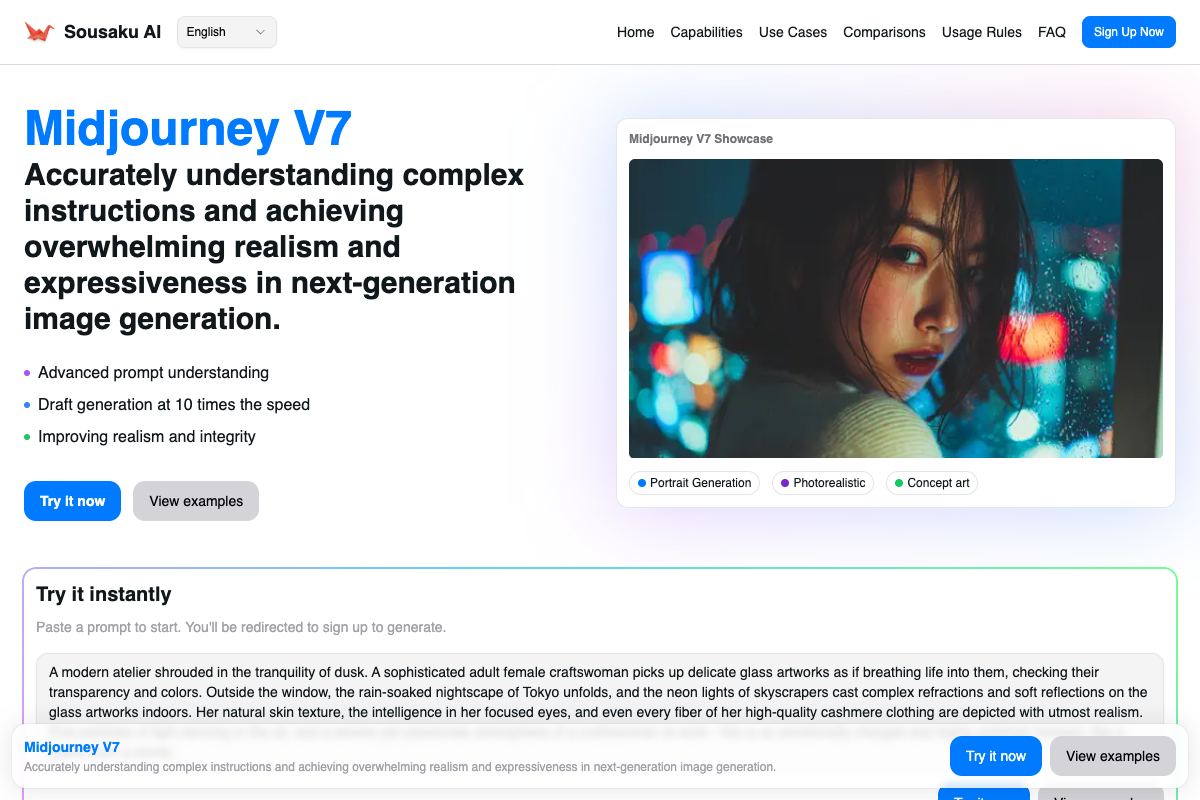Select the Concept art tag
This screenshot has height=800, width=1200.
931,483
